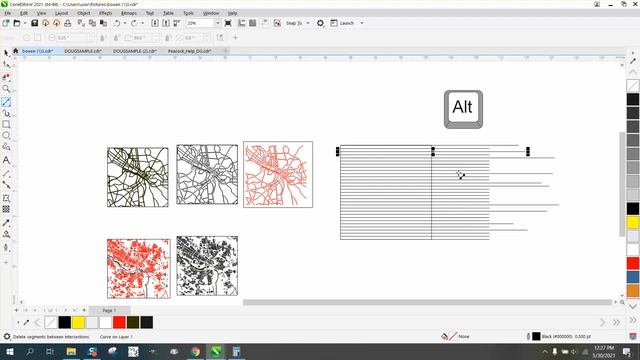Switch to Peacock_Help_DG.cdr tab
The image size is (640, 360).
pyautogui.click(x=189, y=51)
